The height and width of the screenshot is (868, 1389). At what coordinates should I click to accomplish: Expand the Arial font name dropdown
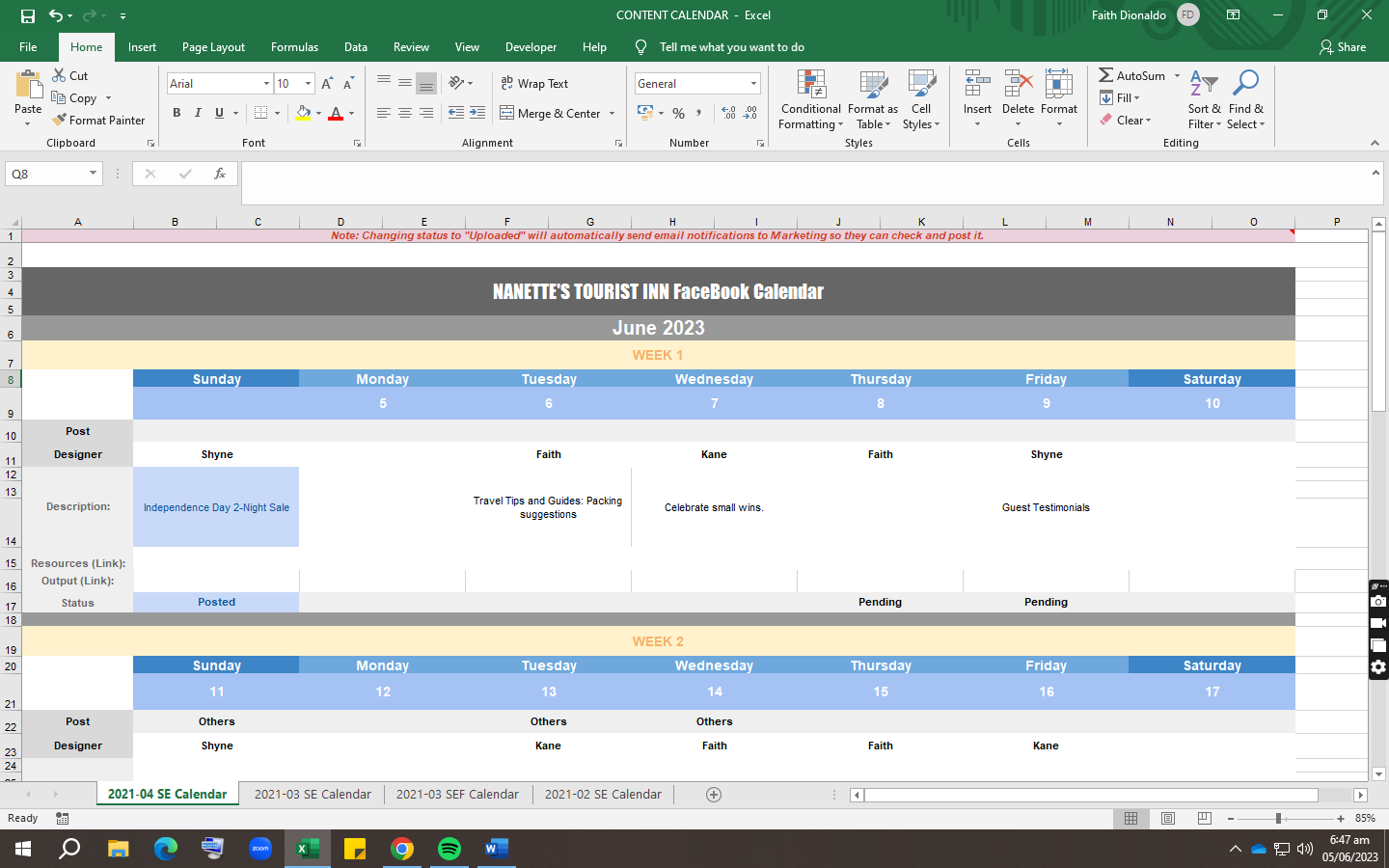266,84
